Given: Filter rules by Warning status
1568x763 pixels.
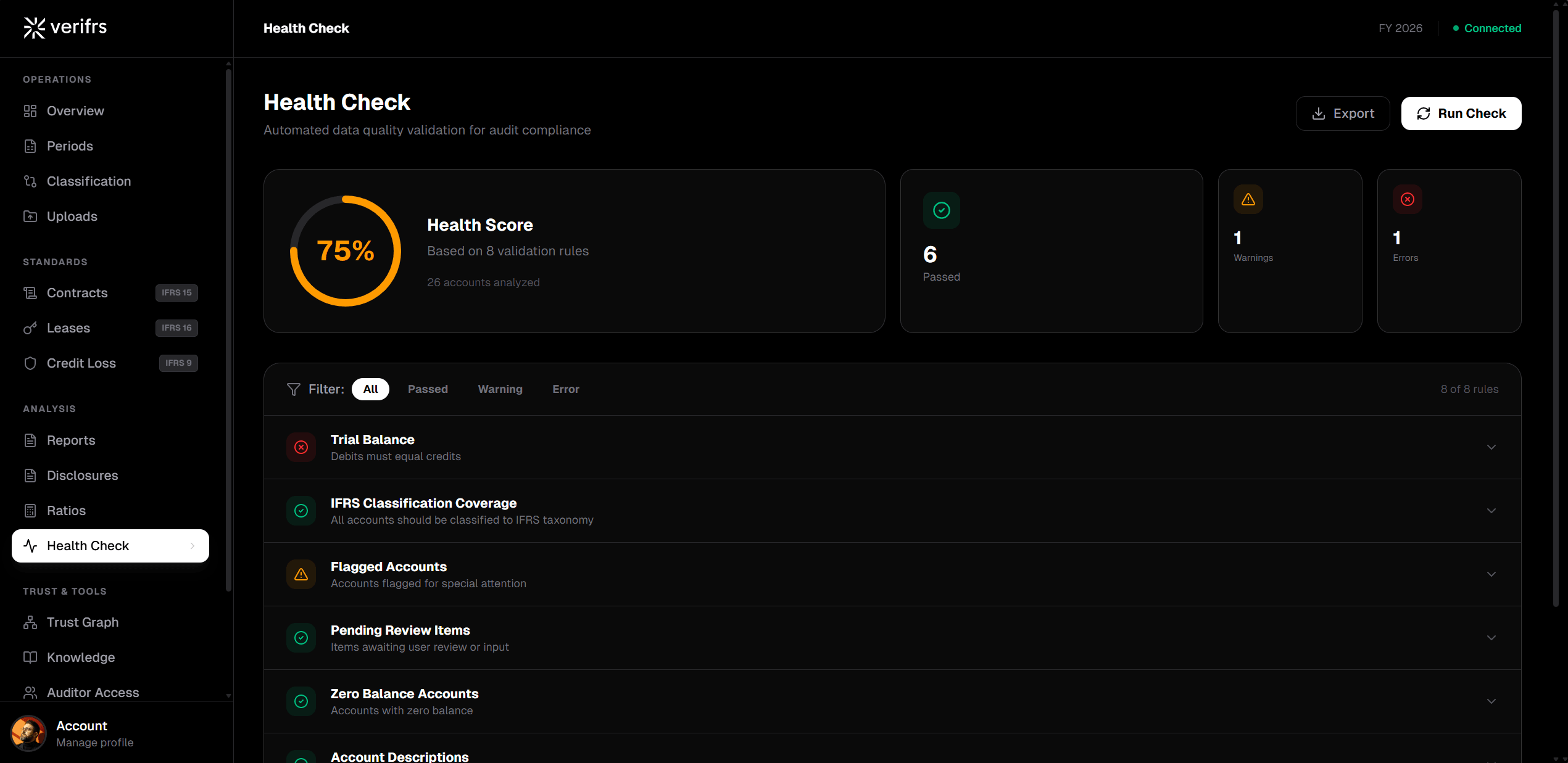Looking at the screenshot, I should [x=500, y=389].
